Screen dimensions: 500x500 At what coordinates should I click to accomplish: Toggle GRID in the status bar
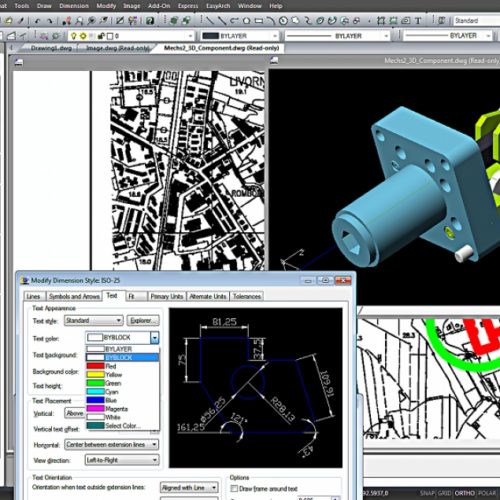(x=444, y=493)
